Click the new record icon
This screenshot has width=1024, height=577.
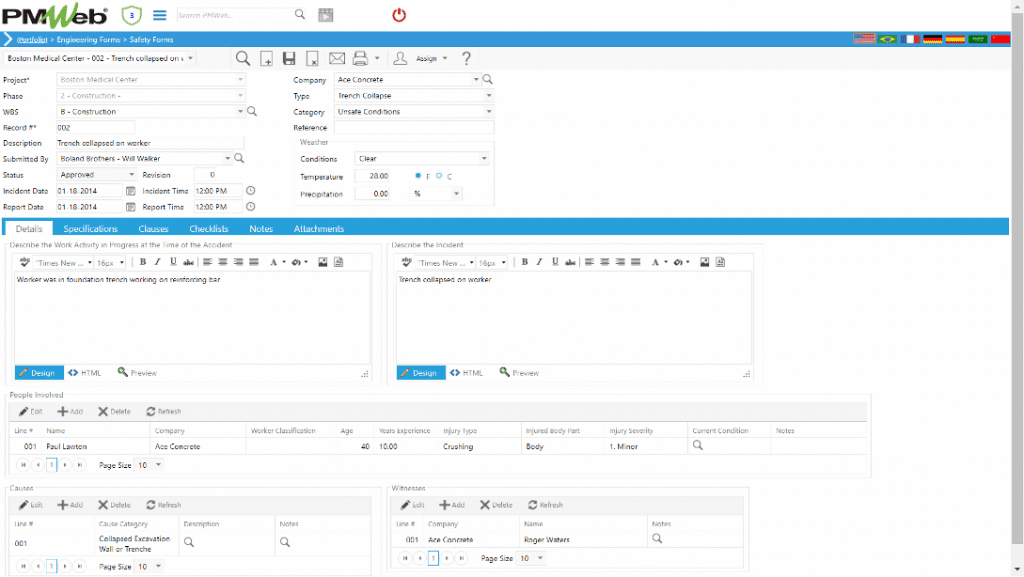pos(266,59)
